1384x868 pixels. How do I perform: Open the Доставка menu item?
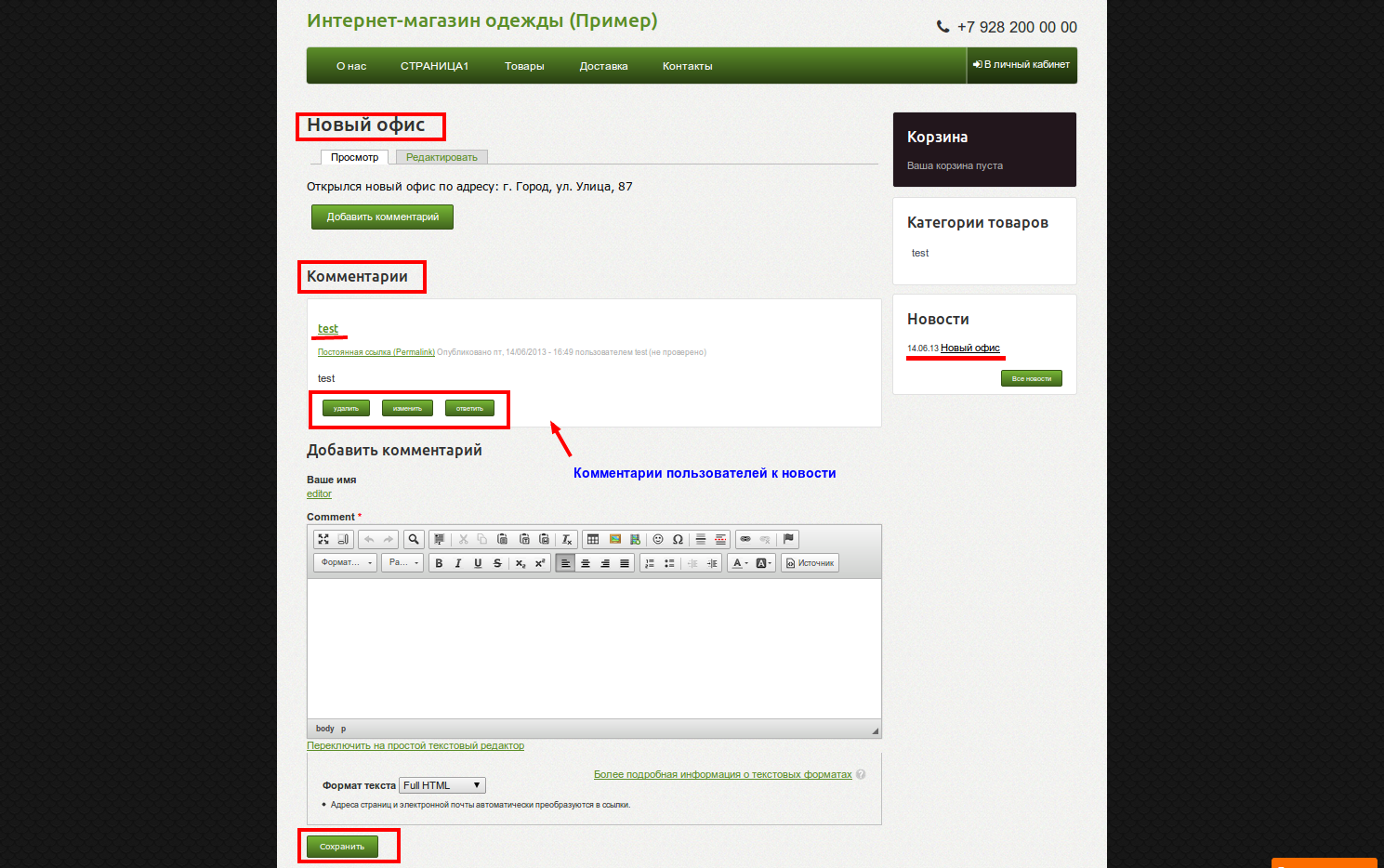(603, 66)
